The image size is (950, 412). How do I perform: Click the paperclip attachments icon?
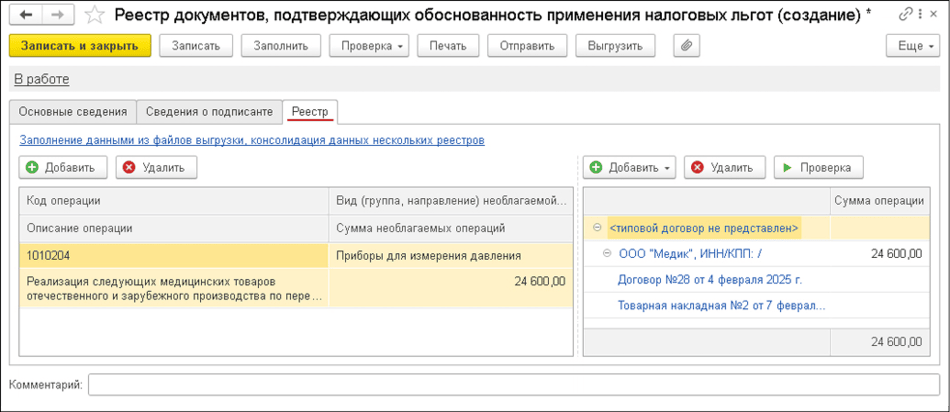pyautogui.click(x=686, y=46)
